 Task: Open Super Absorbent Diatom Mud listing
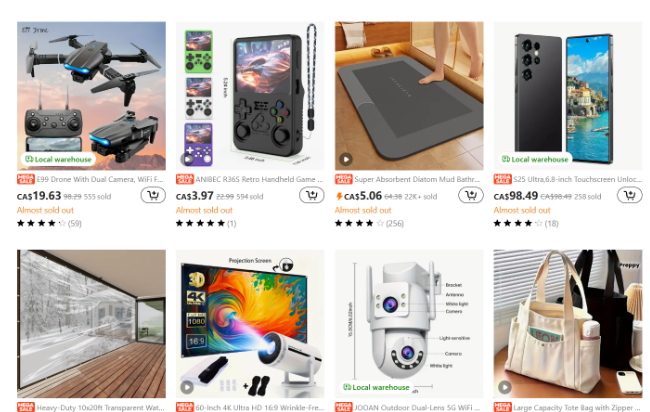click(x=417, y=179)
